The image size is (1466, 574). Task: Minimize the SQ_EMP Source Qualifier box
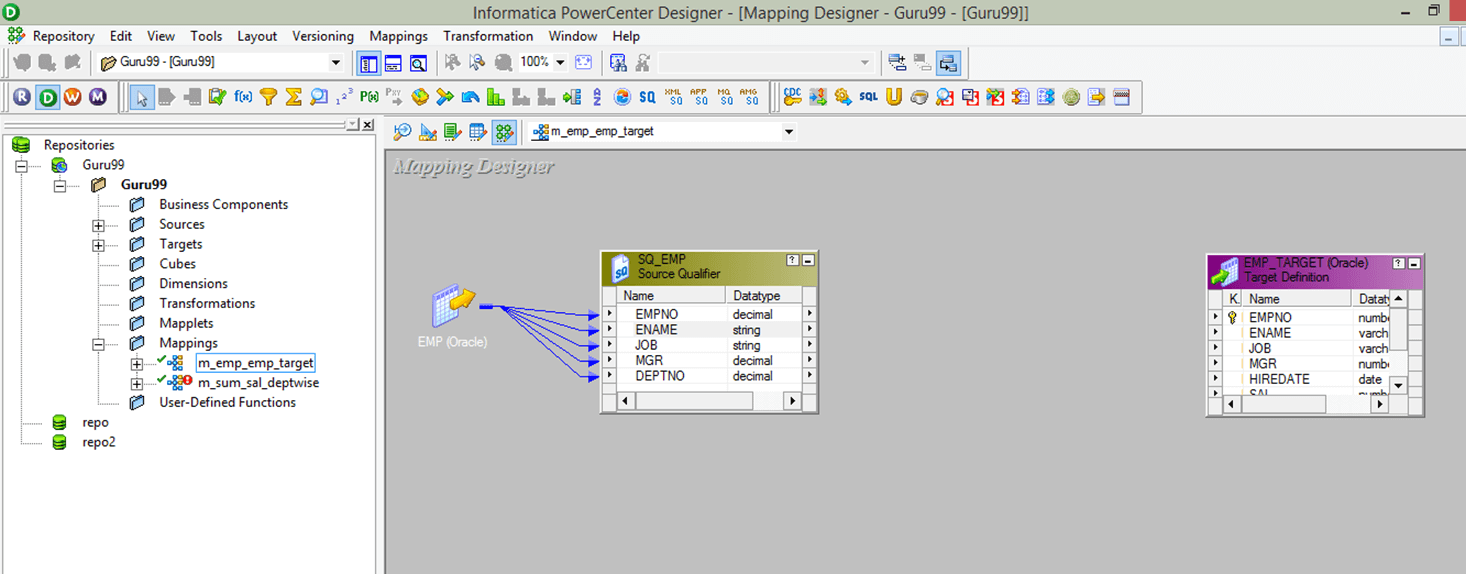(808, 260)
